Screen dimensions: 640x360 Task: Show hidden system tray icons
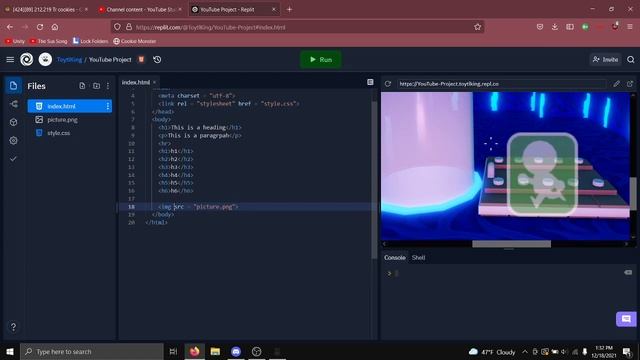525,352
